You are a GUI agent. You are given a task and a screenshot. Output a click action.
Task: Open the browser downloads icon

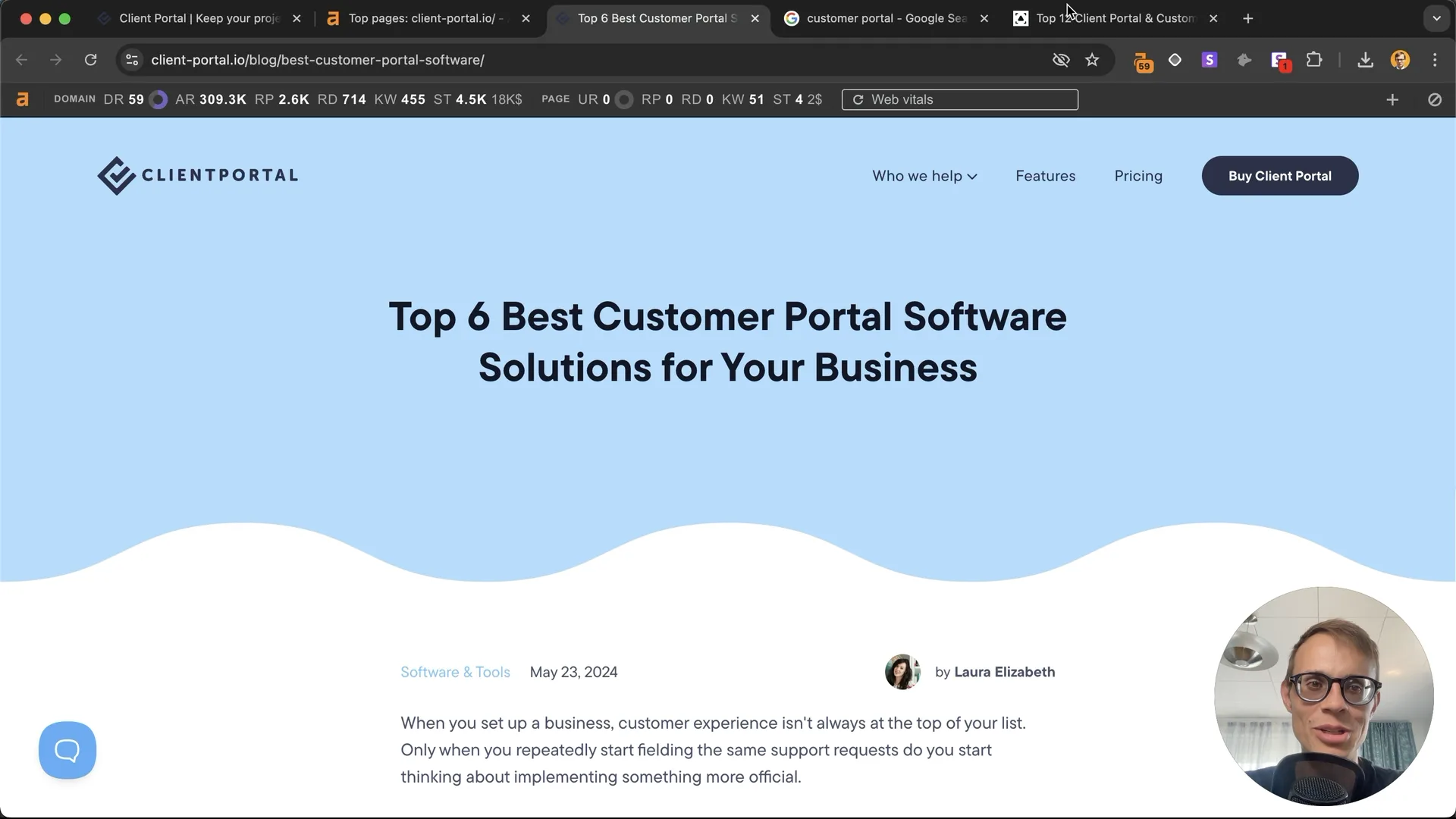pyautogui.click(x=1365, y=60)
